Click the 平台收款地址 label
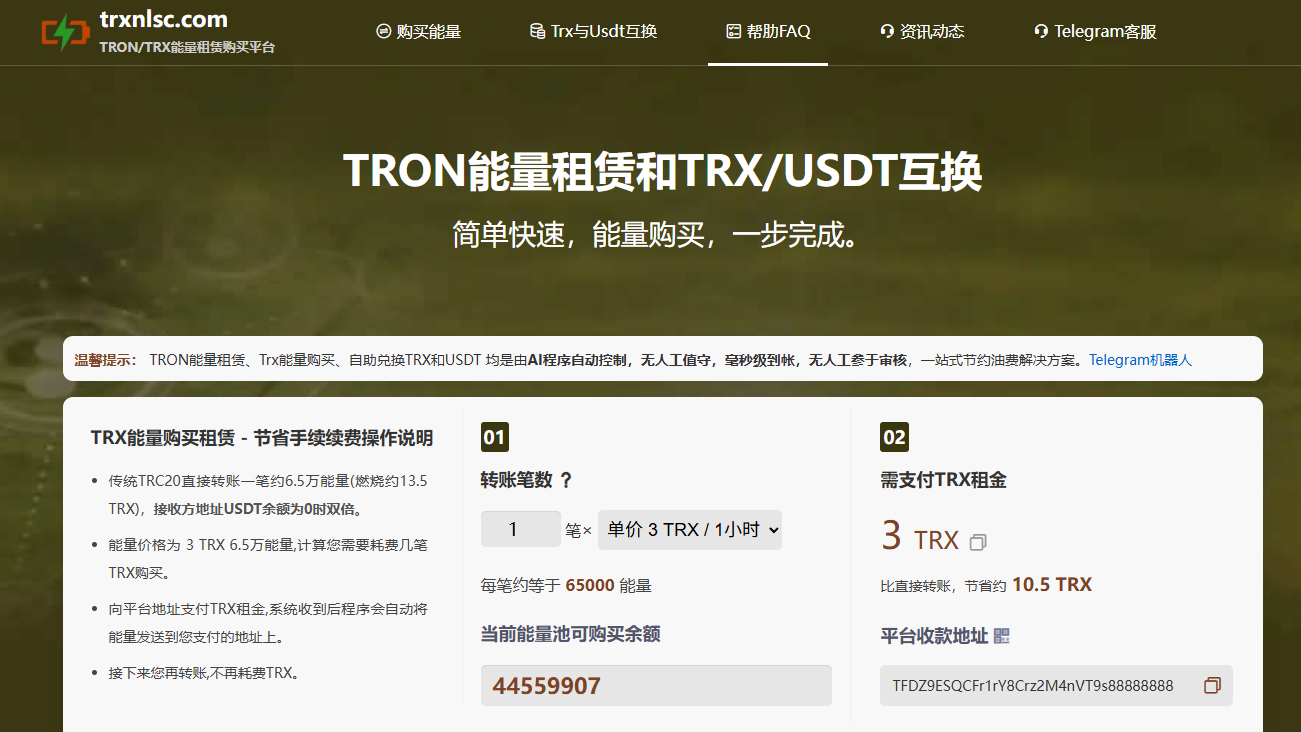Image resolution: width=1301 pixels, height=732 pixels. [x=934, y=636]
